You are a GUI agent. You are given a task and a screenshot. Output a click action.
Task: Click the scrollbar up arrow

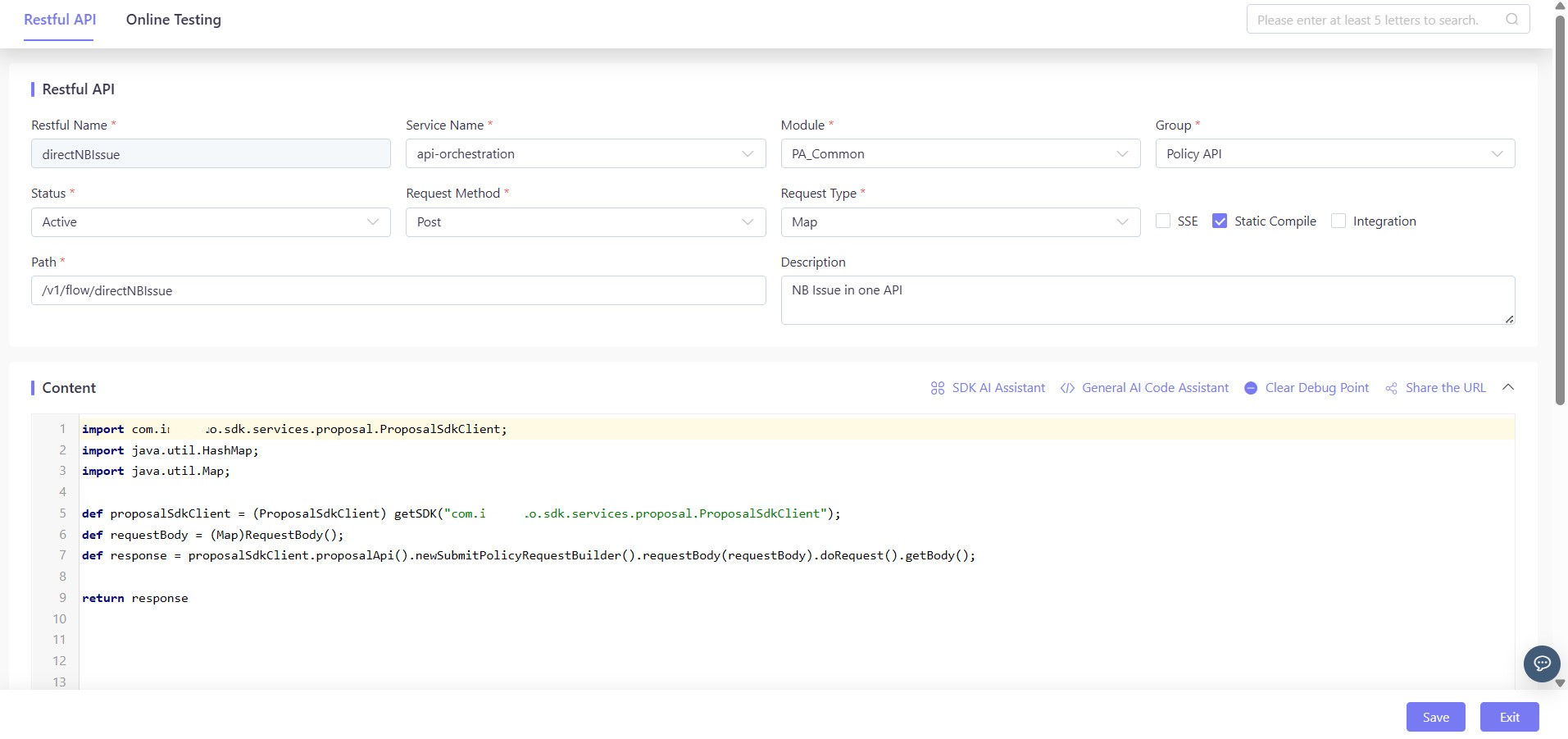[x=1561, y=6]
